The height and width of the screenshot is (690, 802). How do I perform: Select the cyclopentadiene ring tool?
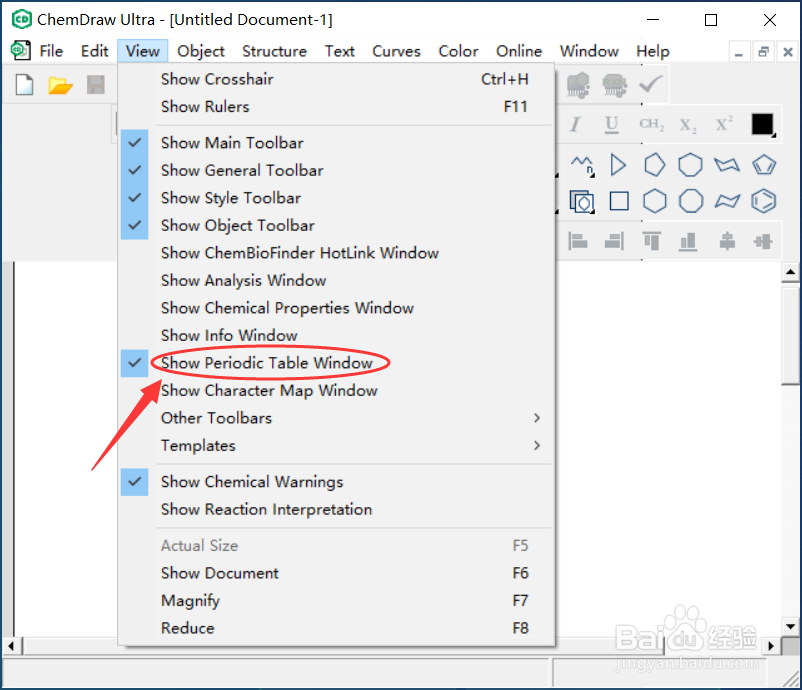coord(764,165)
